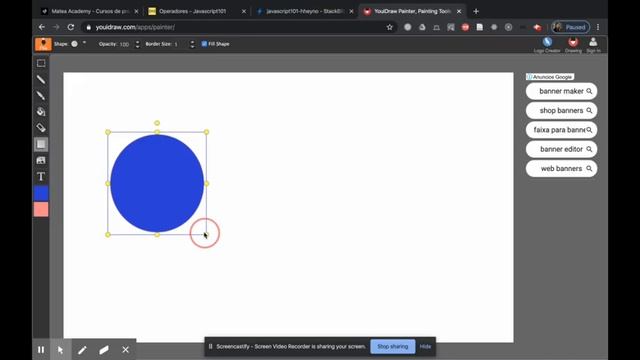Click the browser back arrow
This screenshot has width=640, height=360.
pos(42,27)
